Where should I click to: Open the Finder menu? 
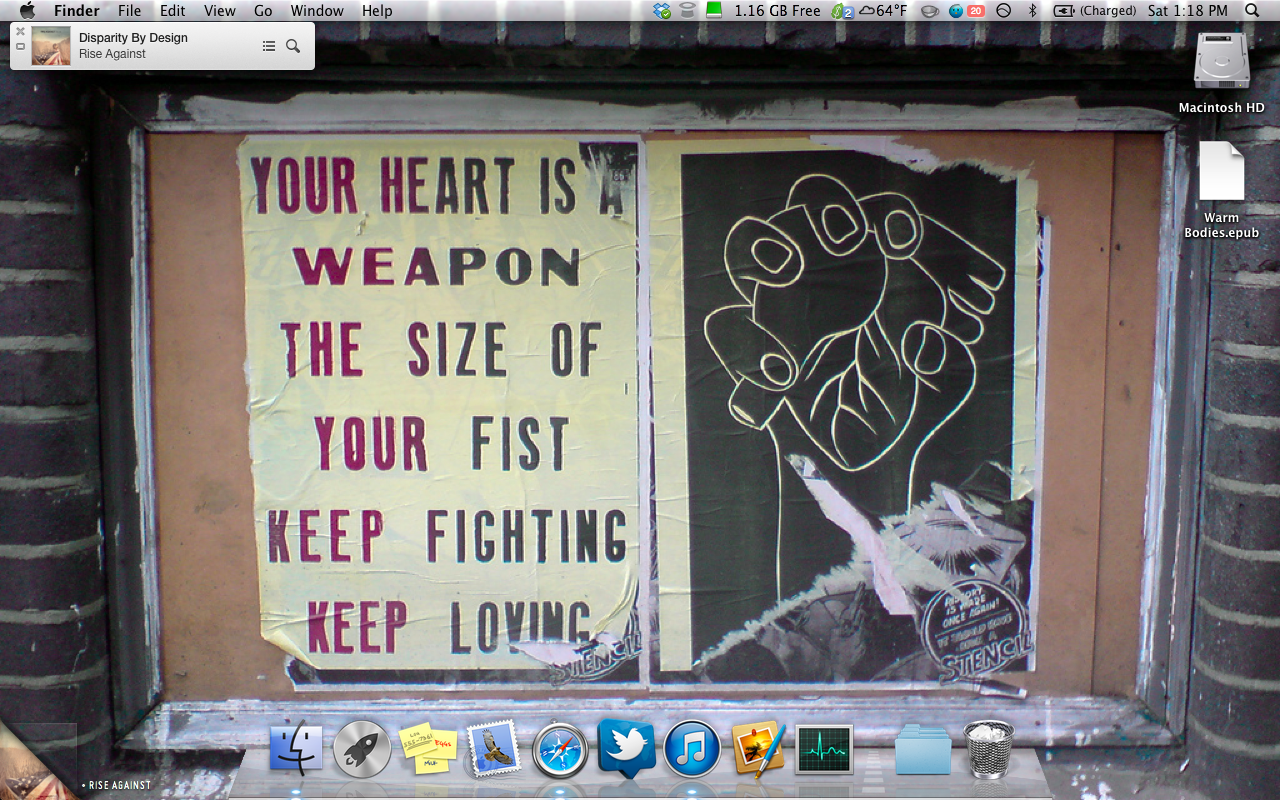tap(76, 11)
